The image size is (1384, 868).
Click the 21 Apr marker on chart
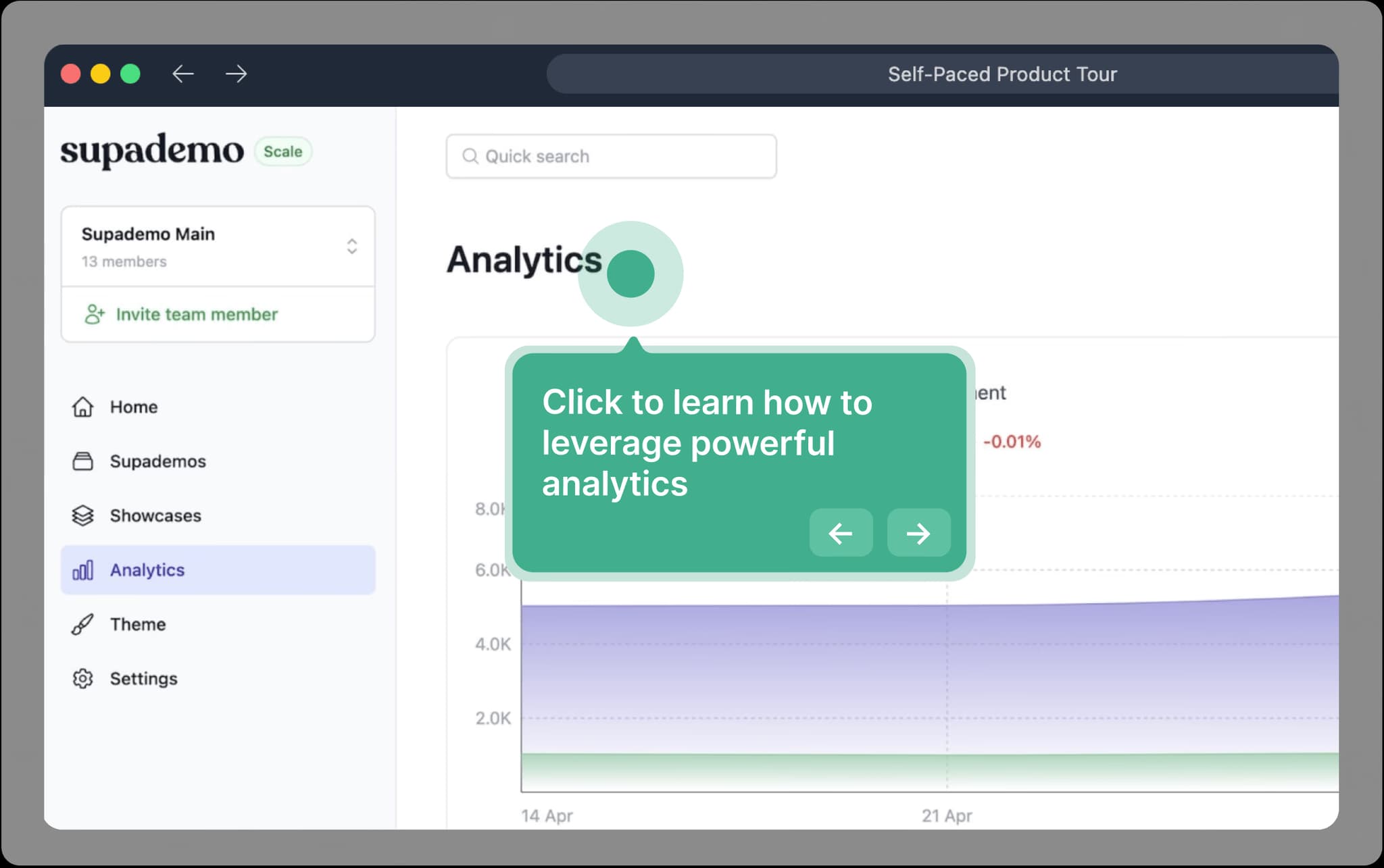947,815
